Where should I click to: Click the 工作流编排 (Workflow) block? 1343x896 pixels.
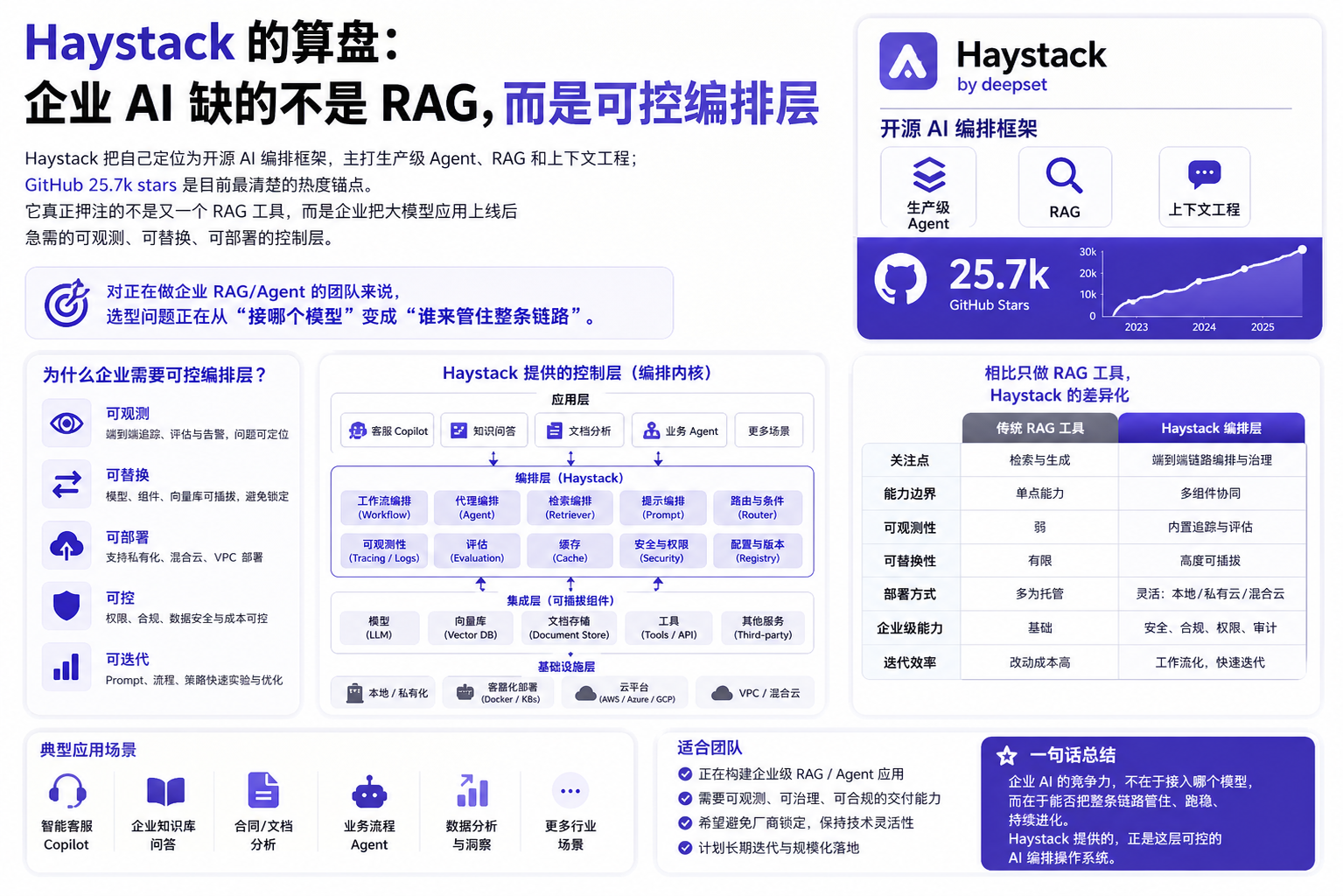[x=384, y=507]
